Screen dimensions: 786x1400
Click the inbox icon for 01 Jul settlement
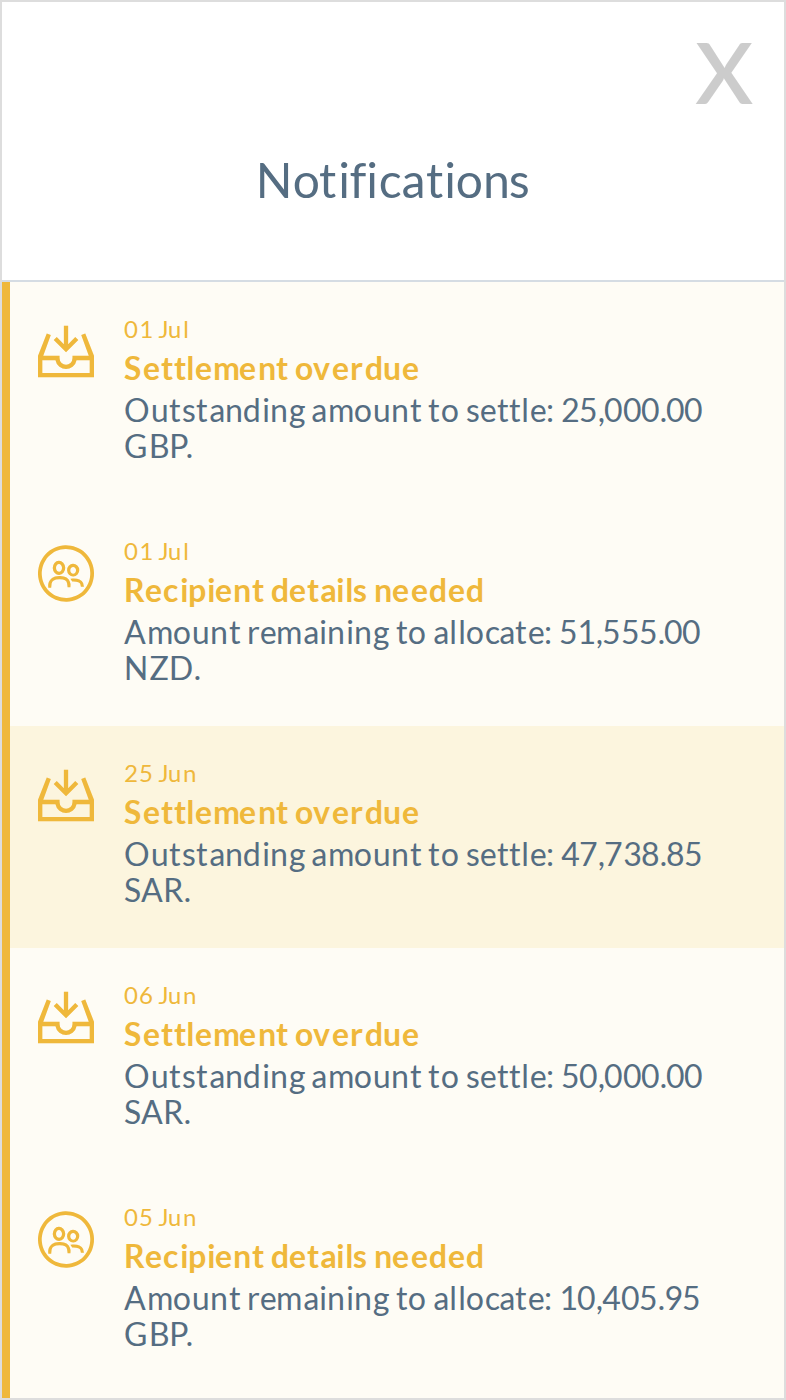tap(66, 352)
